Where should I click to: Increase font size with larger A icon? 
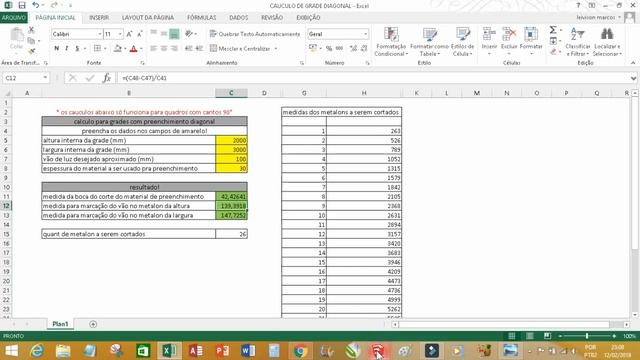coord(129,34)
